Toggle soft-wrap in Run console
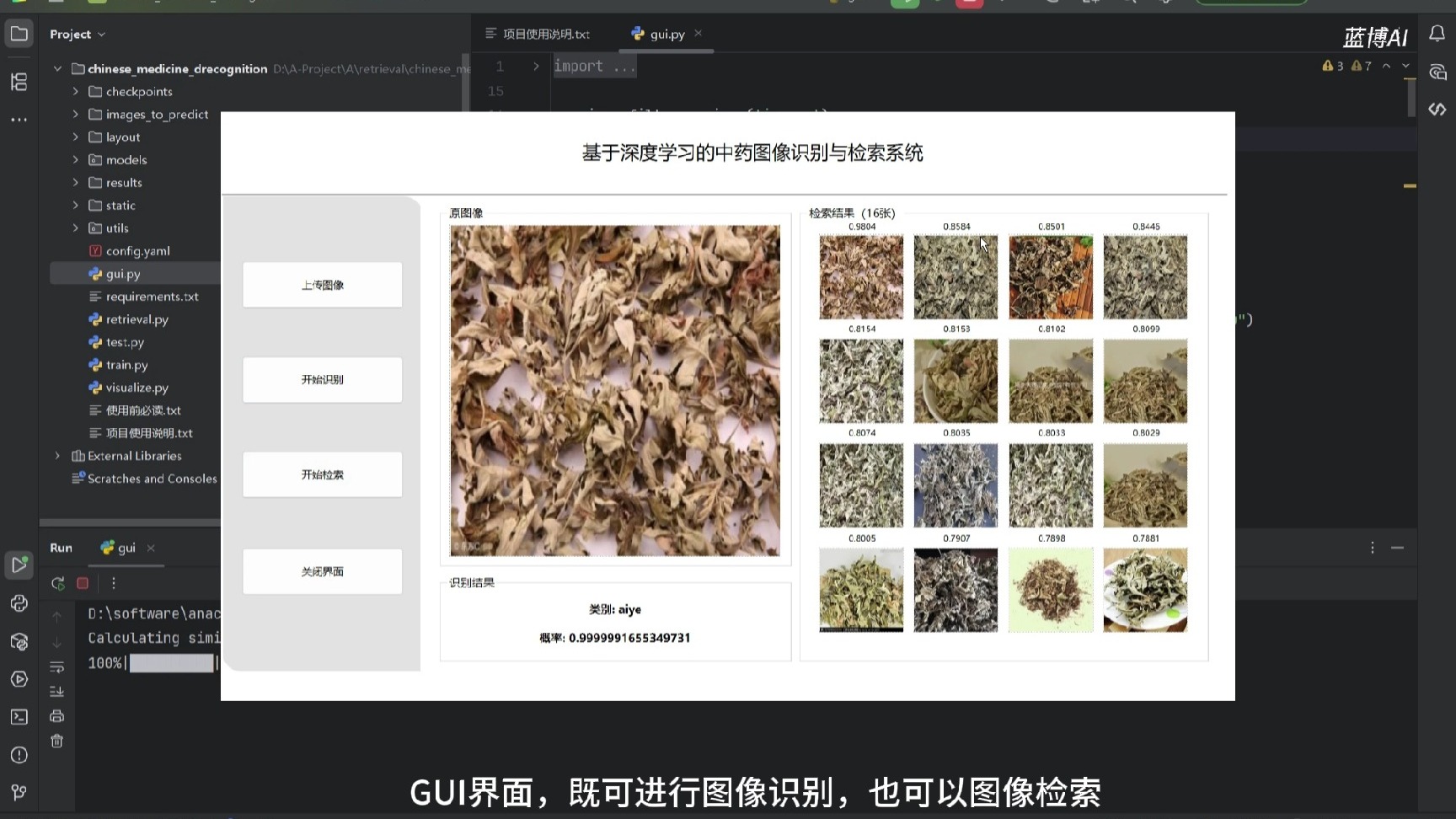This screenshot has width=1456, height=819. point(57,667)
